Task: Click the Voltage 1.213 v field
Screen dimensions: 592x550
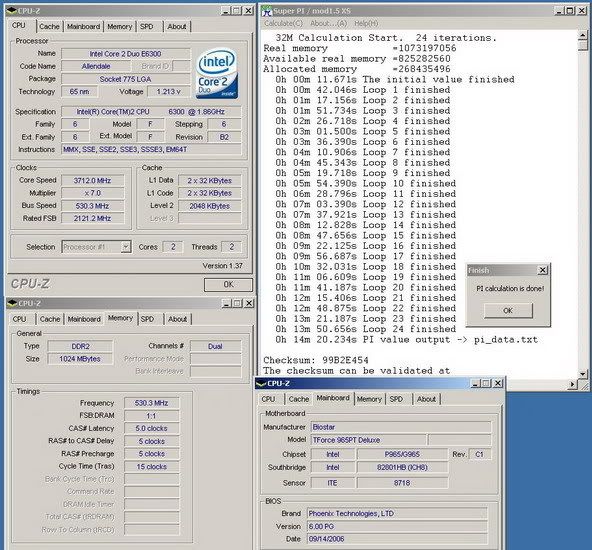Action: 168,91
